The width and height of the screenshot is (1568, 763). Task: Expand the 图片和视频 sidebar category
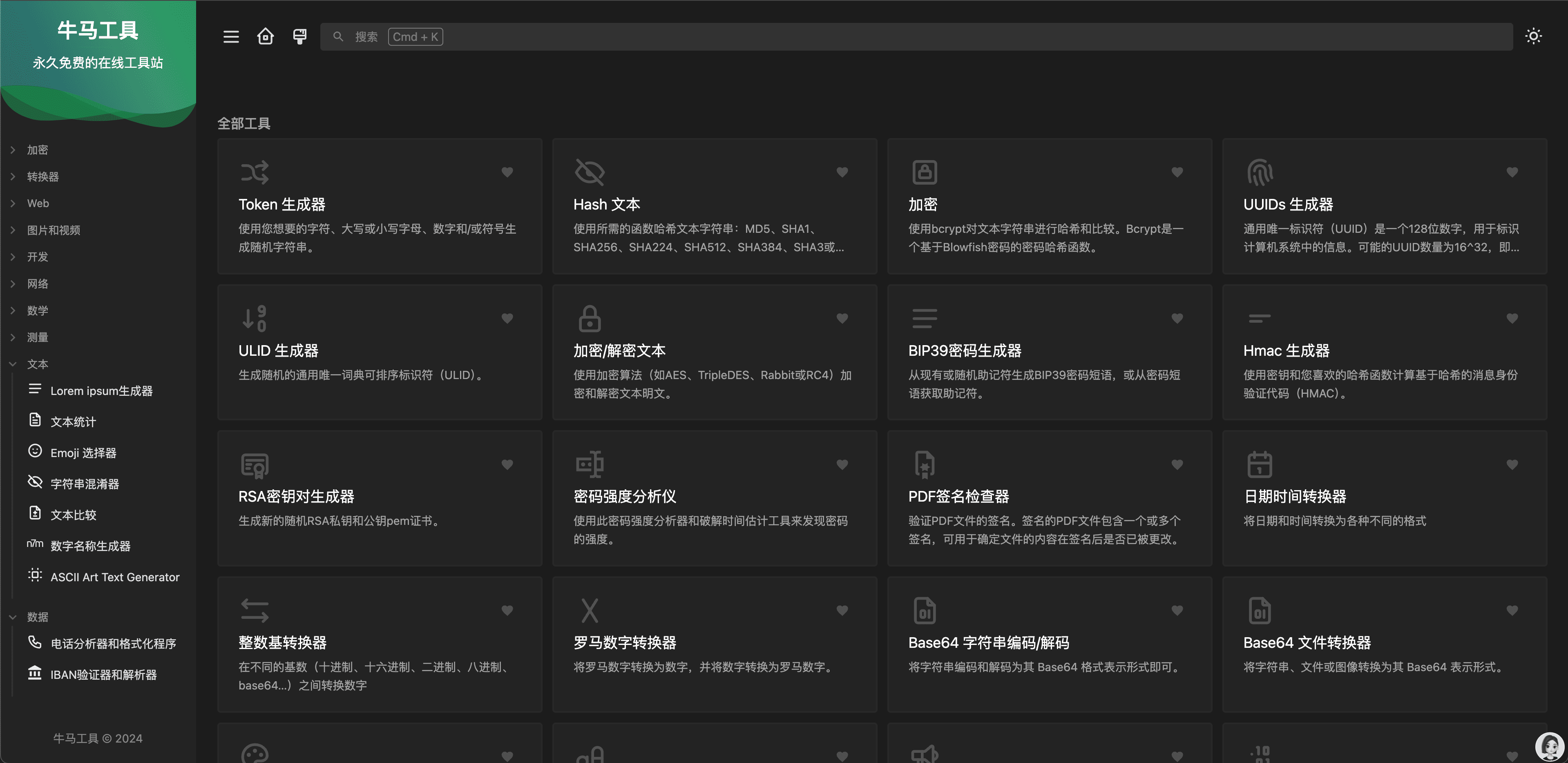pyautogui.click(x=54, y=230)
